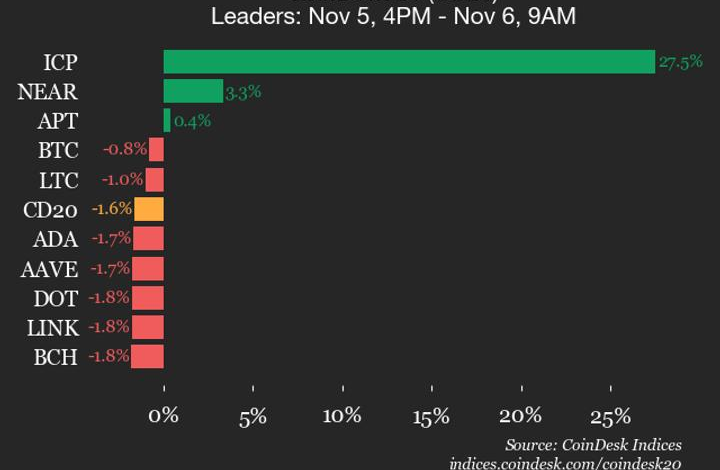Screen dimensions: 720x470
Task: Click the 0% axis tick label
Action: click(x=164, y=416)
